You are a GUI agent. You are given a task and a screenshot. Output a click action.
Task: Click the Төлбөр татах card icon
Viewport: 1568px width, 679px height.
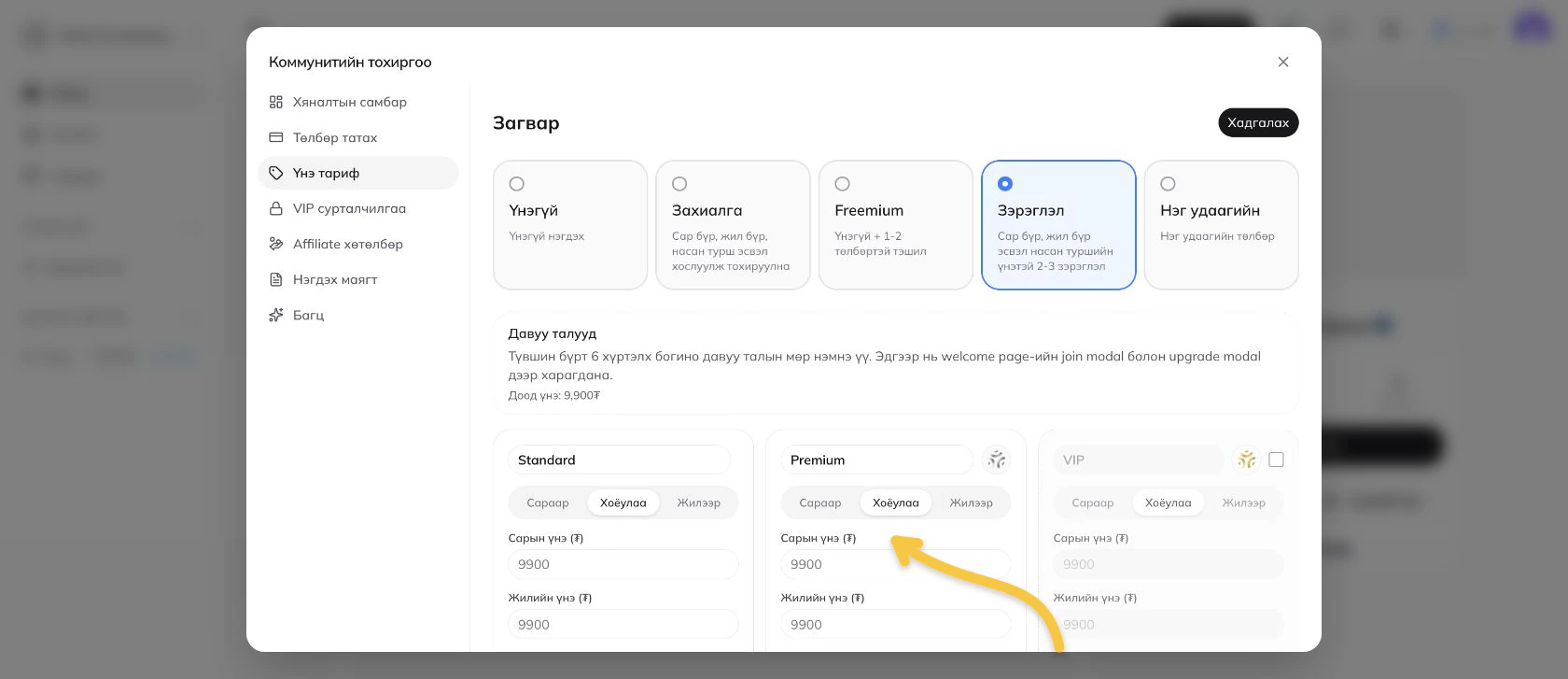click(276, 137)
